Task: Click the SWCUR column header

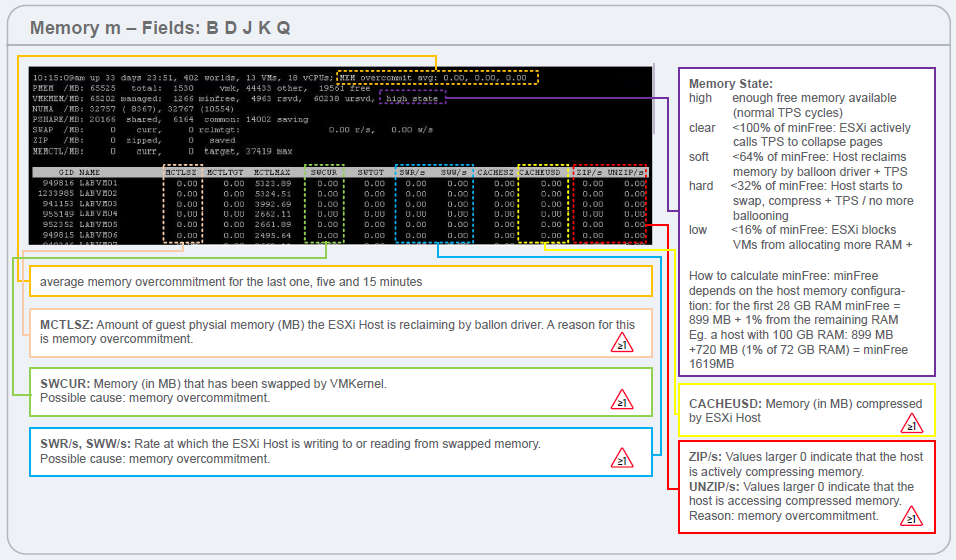Action: 324,173
